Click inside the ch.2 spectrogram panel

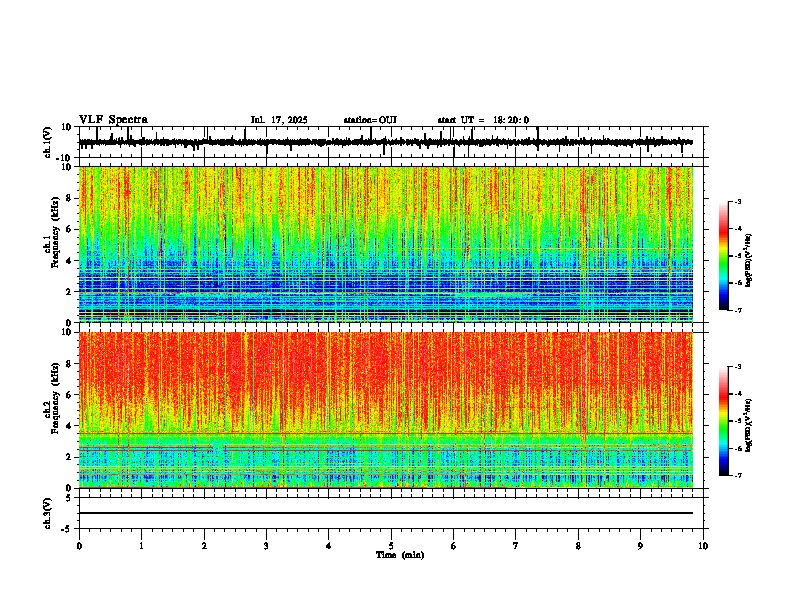pyautogui.click(x=386, y=410)
